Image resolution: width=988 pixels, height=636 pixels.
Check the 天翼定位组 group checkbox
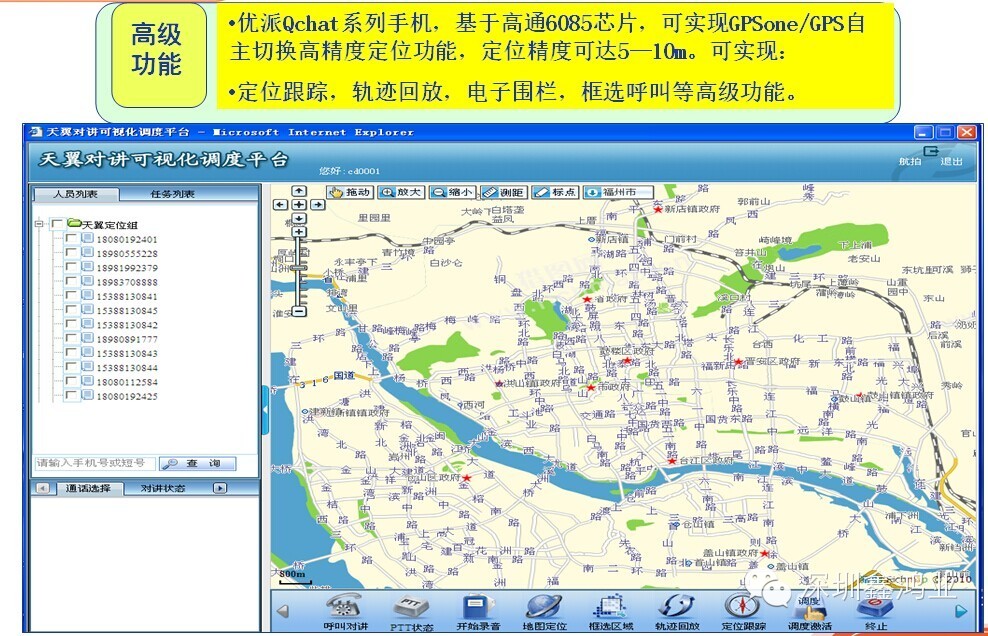click(x=57, y=224)
